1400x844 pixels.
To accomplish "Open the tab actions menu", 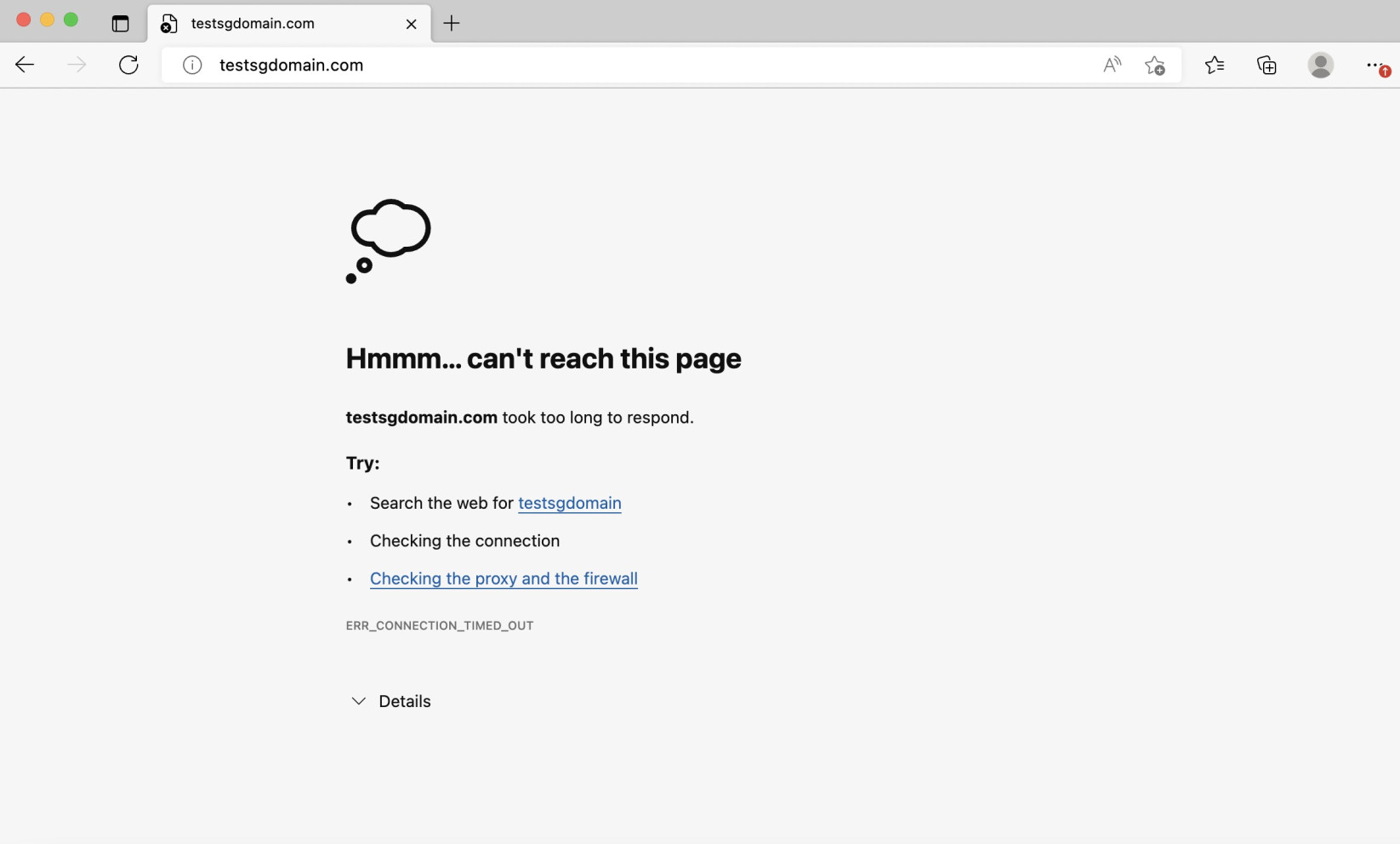I will pyautogui.click(x=120, y=23).
